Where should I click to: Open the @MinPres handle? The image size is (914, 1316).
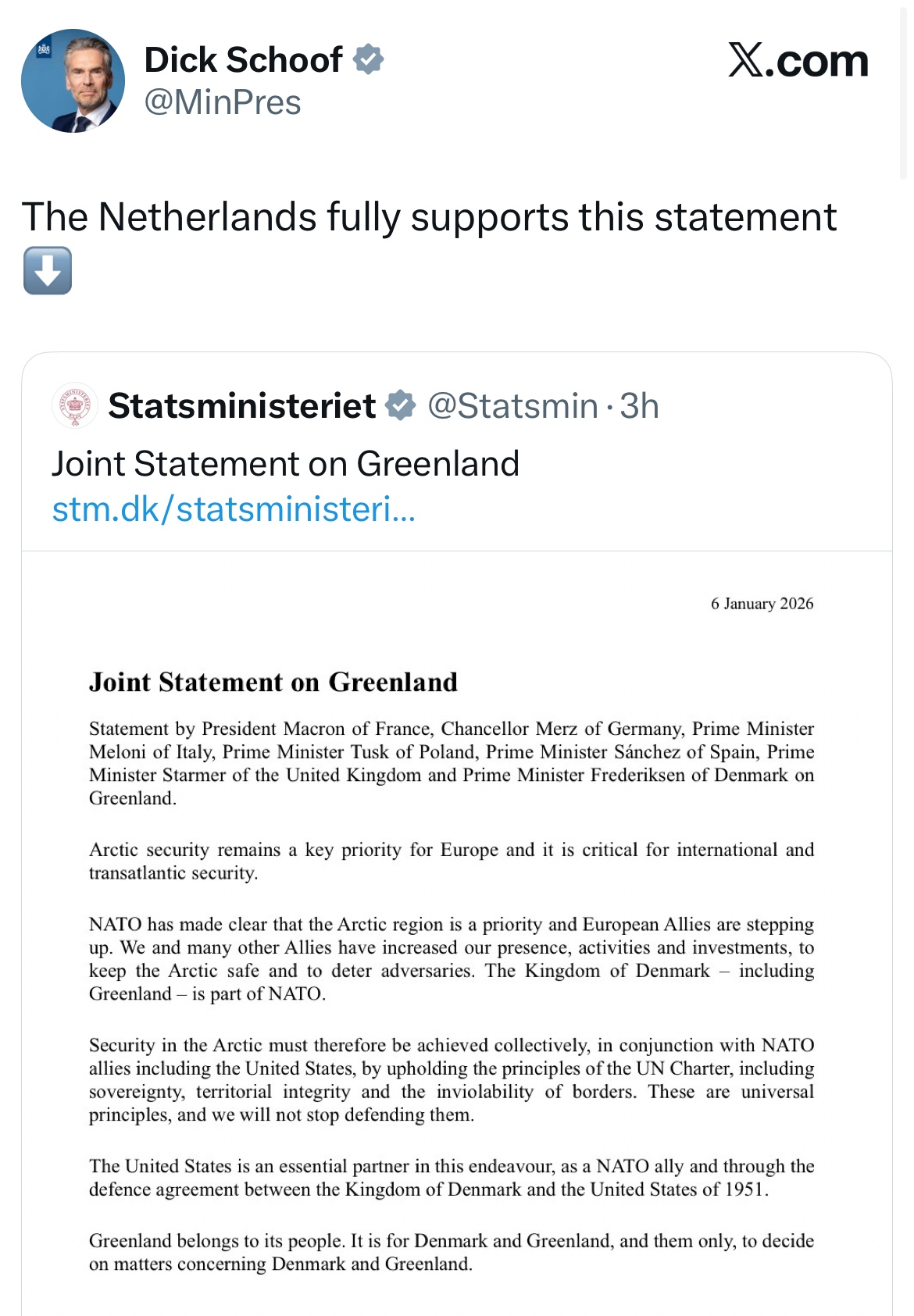point(223,102)
